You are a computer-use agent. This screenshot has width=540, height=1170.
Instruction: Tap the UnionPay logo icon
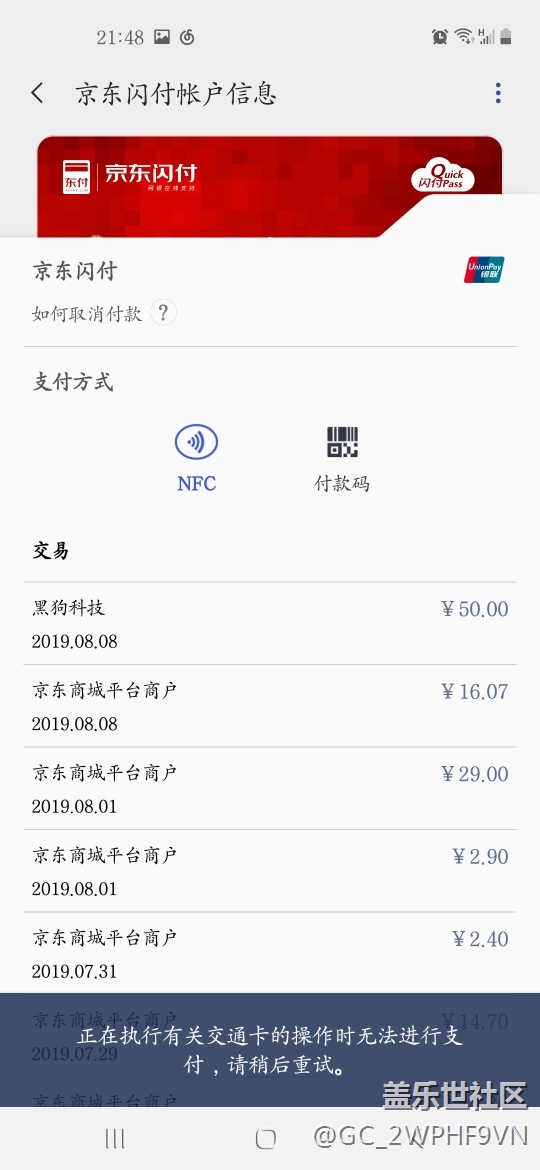coord(484,270)
